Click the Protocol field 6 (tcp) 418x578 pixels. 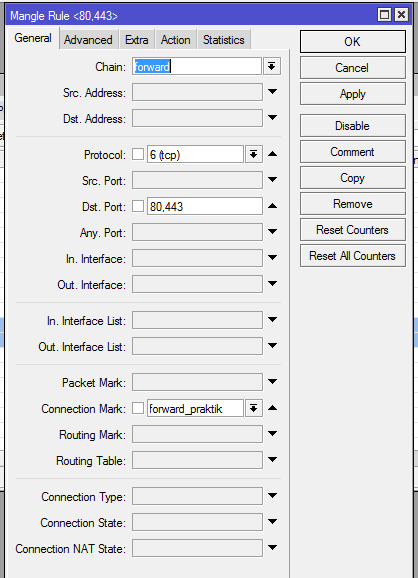(195, 154)
